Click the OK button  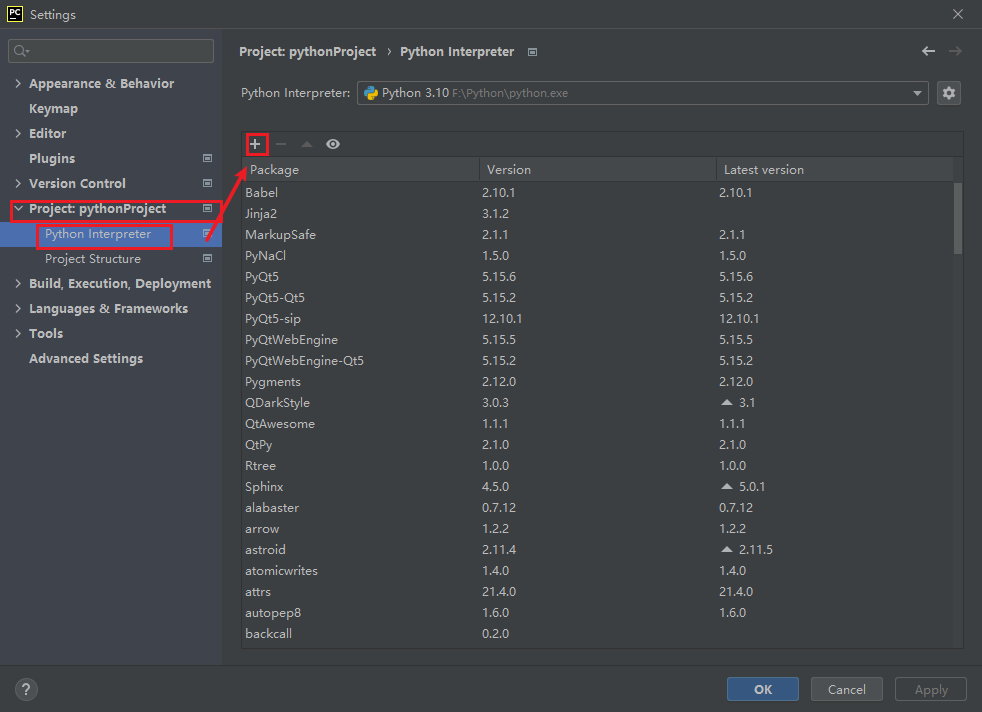[x=763, y=689]
